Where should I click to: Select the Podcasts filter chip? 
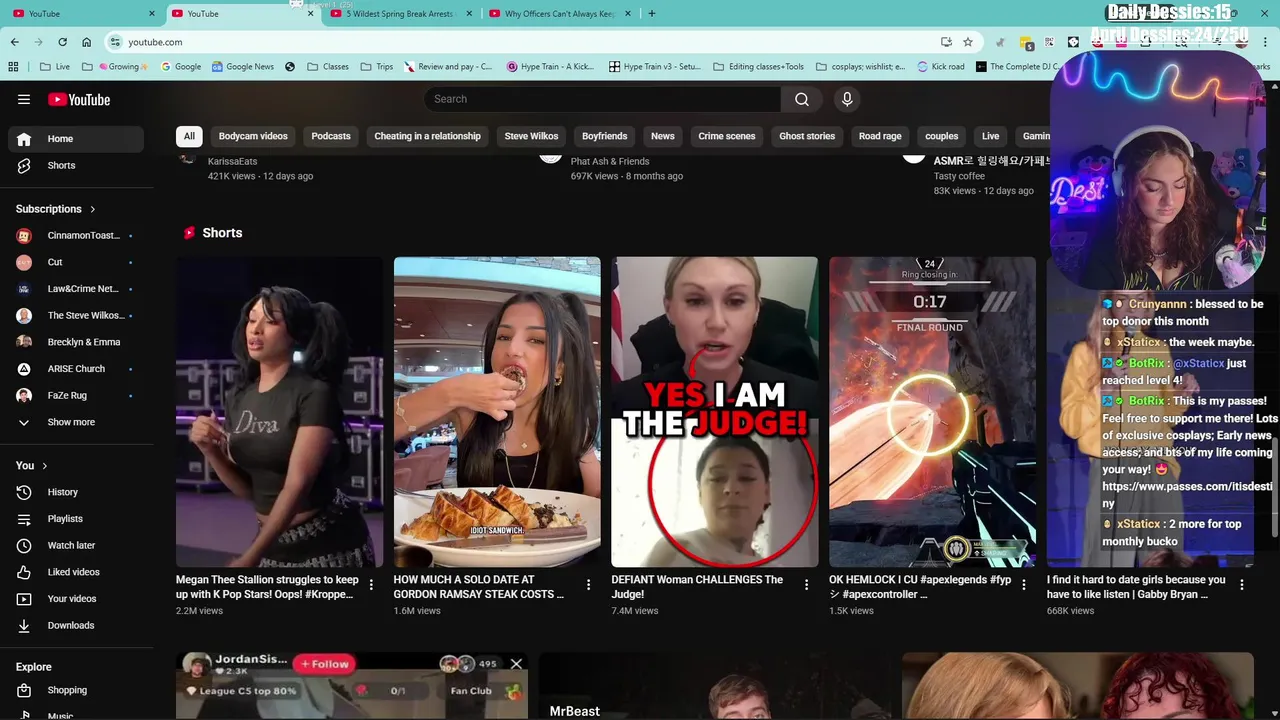pyautogui.click(x=331, y=136)
